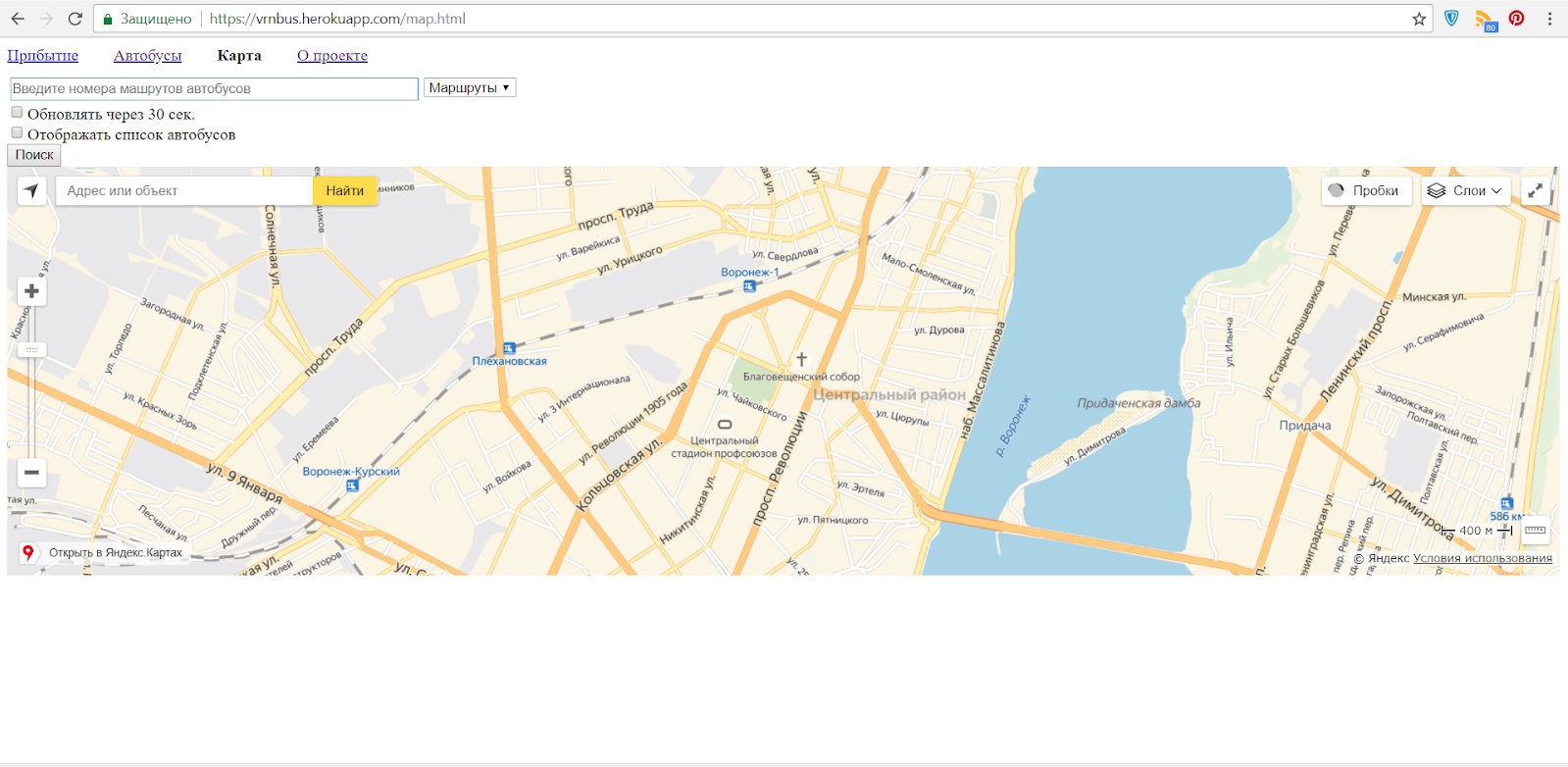Click the 'наб. Массалитинова' street label
This screenshot has height=767, width=1568.
[984, 381]
